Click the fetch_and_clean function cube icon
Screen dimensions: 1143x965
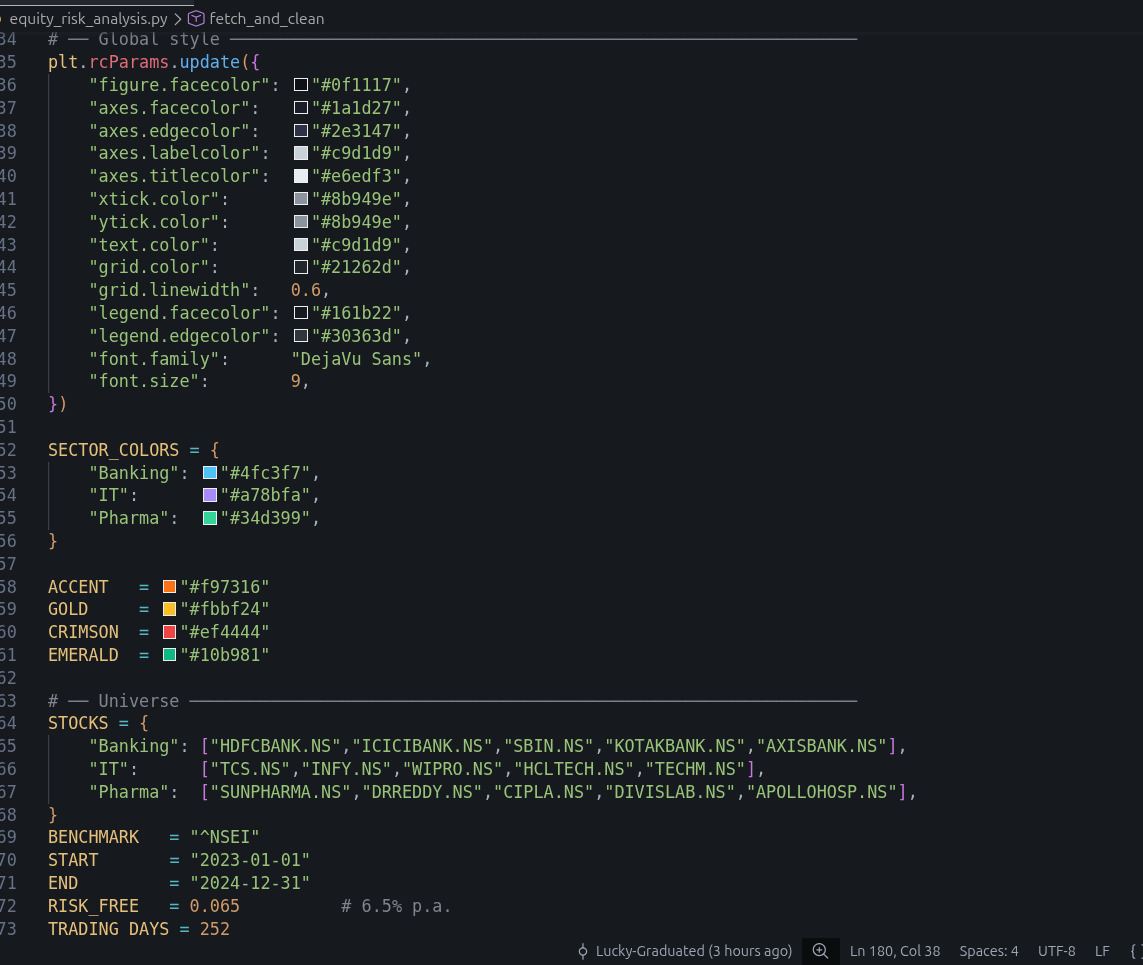[196, 18]
